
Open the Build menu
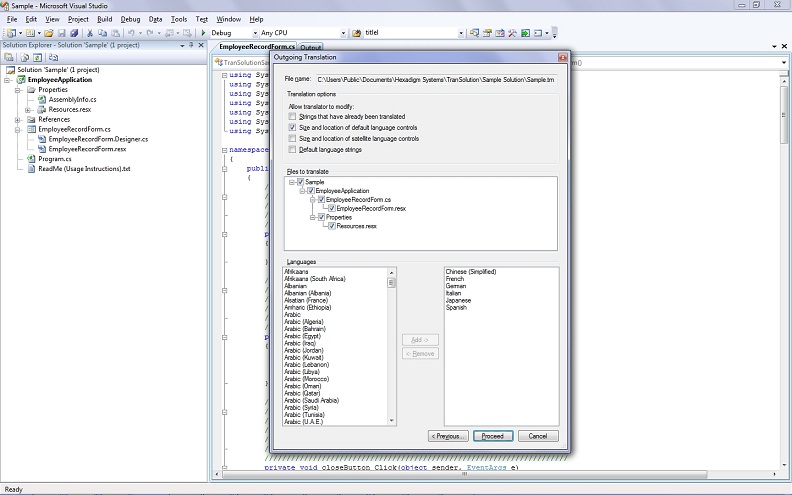tap(105, 19)
